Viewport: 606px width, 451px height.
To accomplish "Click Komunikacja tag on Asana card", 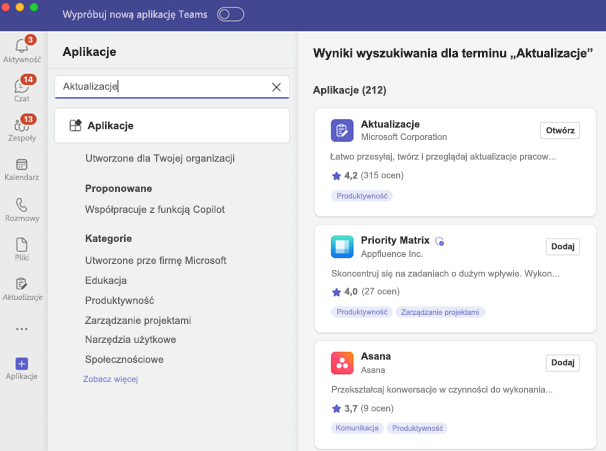I will click(357, 428).
